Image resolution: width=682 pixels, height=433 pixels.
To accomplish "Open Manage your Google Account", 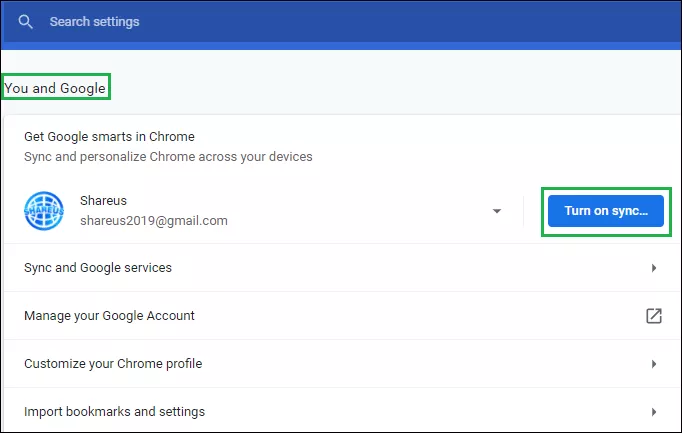I will [341, 316].
